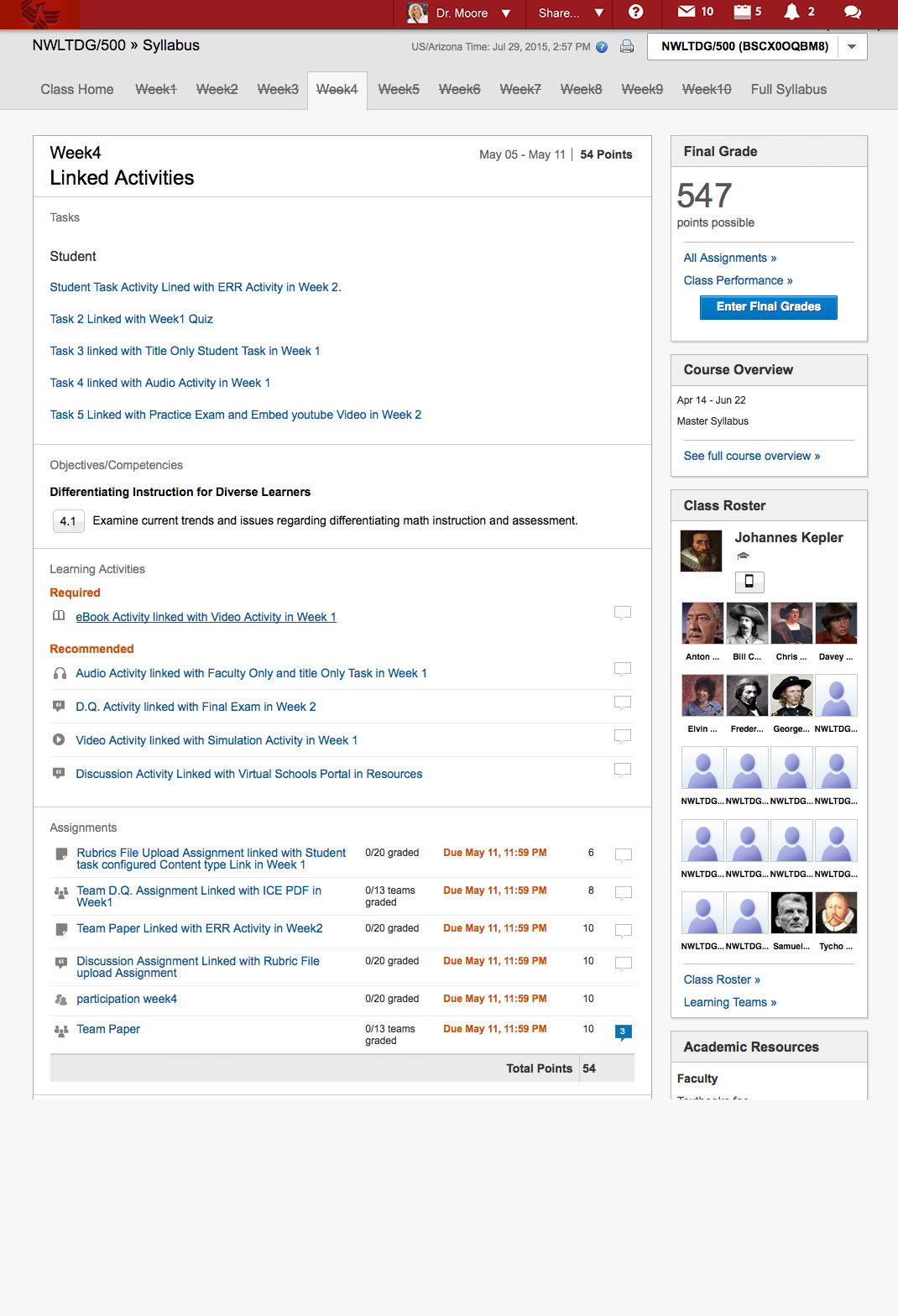Open the NWLTDG/500 (BSCX0OQBM8) class selector

757,46
